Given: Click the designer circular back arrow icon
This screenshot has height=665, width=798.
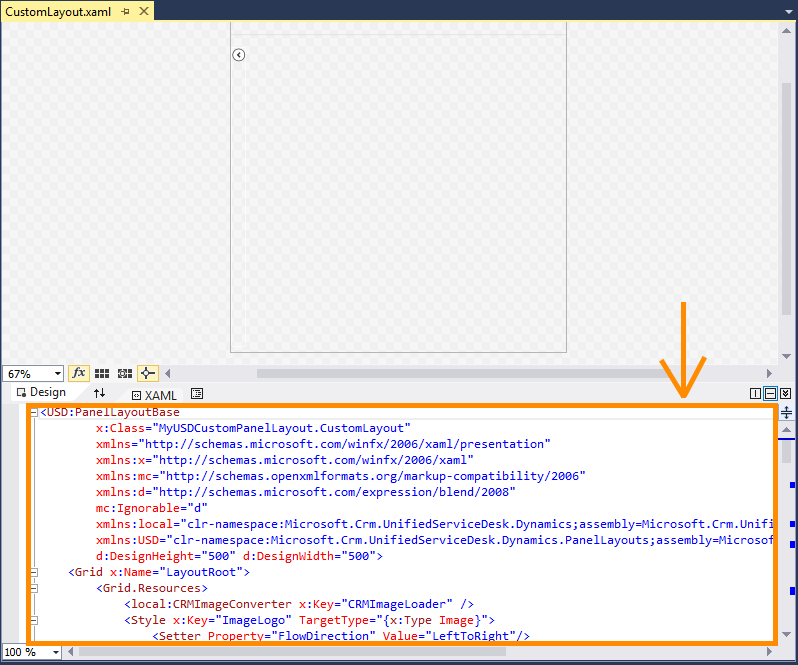Looking at the screenshot, I should 239,54.
